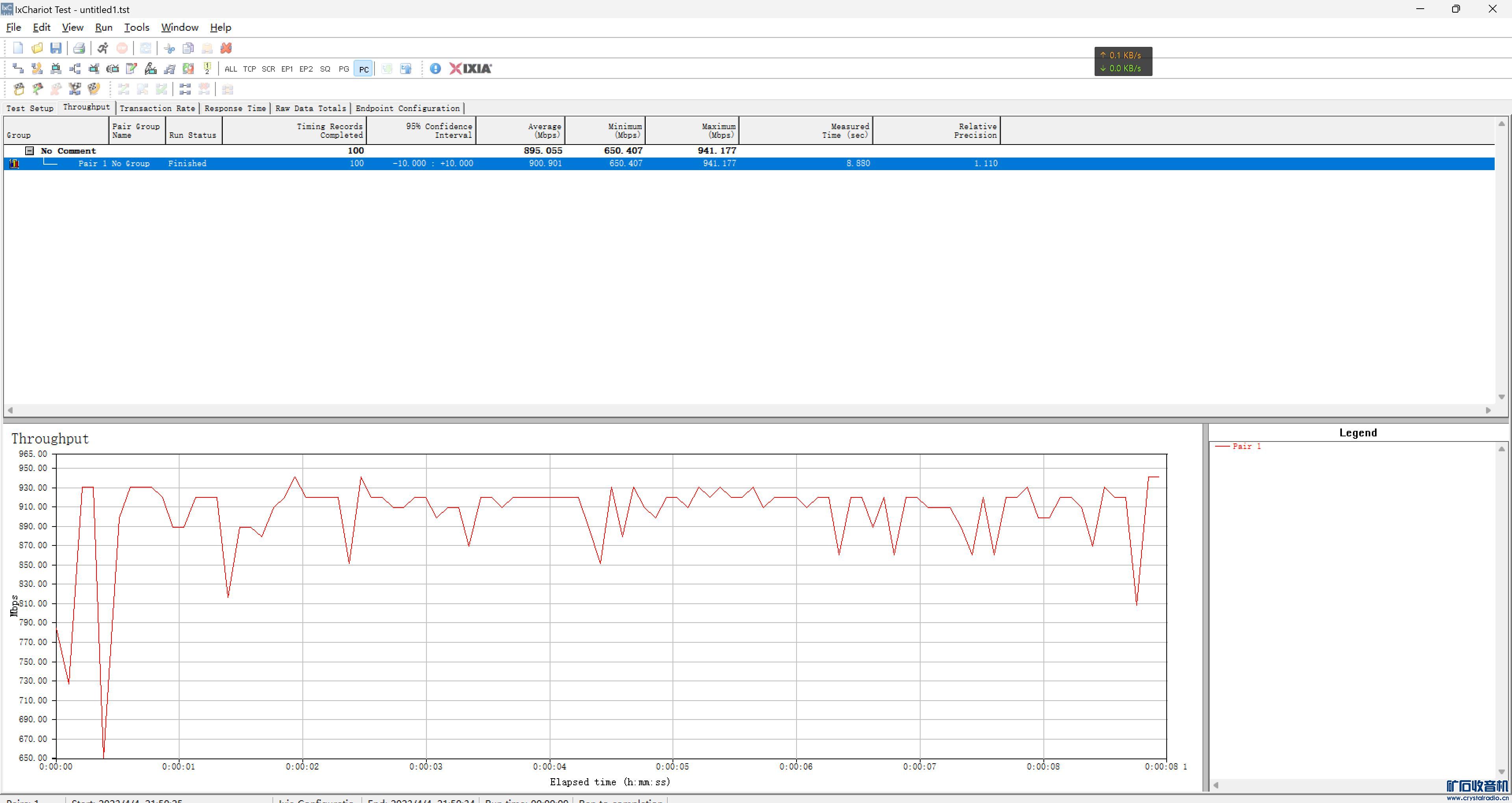Screen dimensions: 1512x803
Task: Click the Save file floppy icon
Action: 56,48
